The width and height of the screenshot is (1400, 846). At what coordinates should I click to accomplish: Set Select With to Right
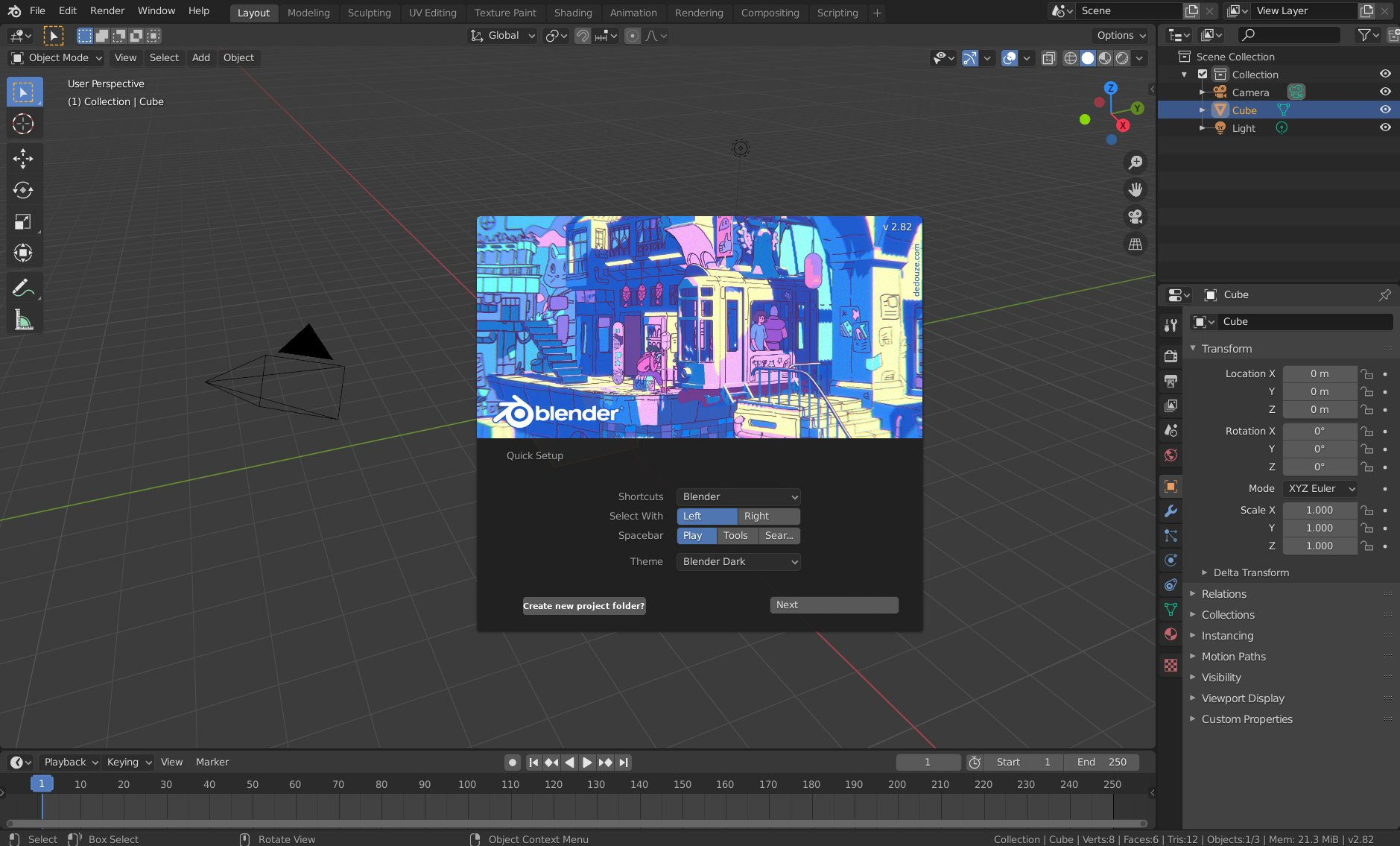pos(768,516)
